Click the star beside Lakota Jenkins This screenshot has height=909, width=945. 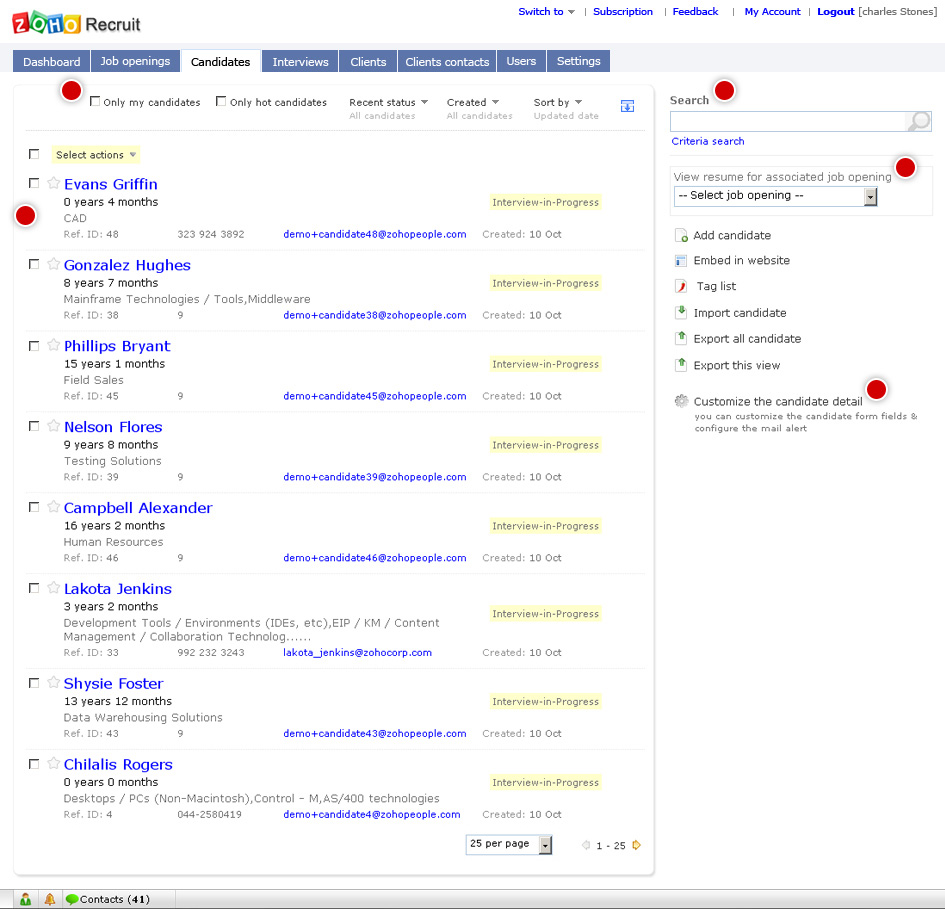tap(54, 587)
